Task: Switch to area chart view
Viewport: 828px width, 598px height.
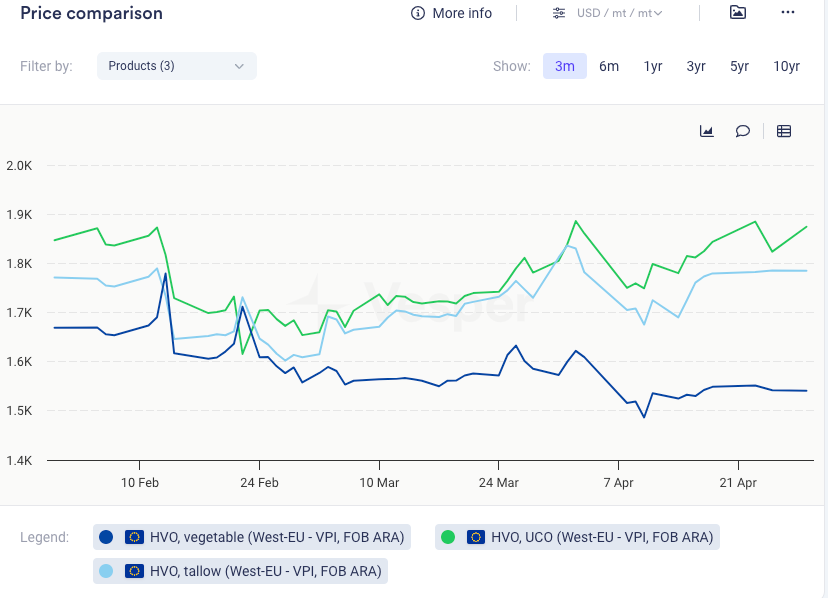Action: coord(707,131)
